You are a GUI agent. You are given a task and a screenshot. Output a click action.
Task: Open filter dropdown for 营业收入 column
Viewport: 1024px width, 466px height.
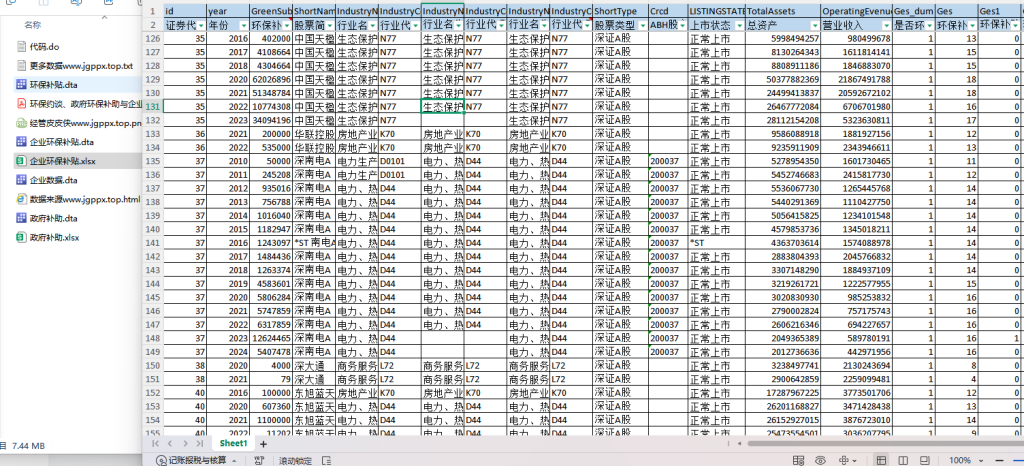coord(886,25)
